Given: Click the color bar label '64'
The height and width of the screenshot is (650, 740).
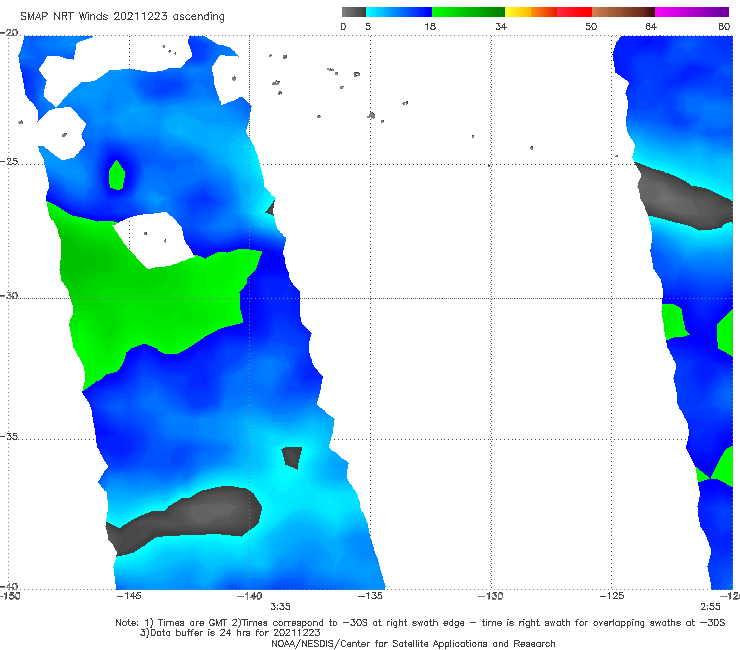Looking at the screenshot, I should coord(651,26).
